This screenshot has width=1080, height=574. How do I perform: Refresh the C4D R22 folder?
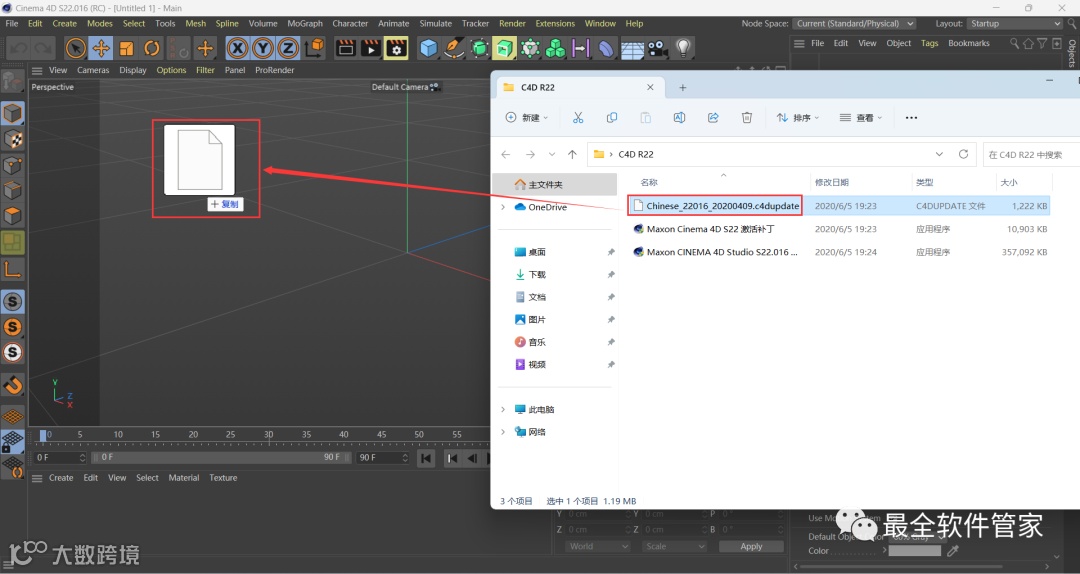point(964,154)
